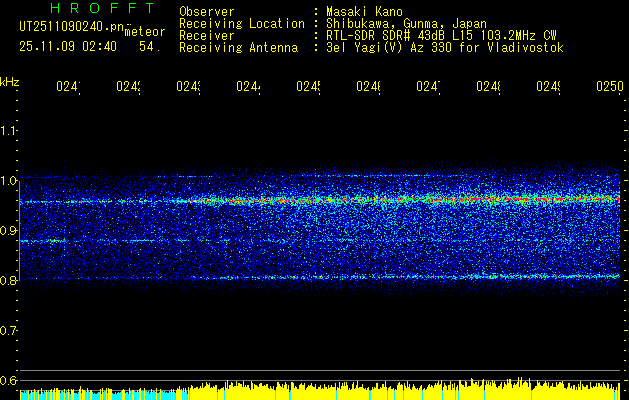Click the 0249 time axis marker

click(548, 87)
